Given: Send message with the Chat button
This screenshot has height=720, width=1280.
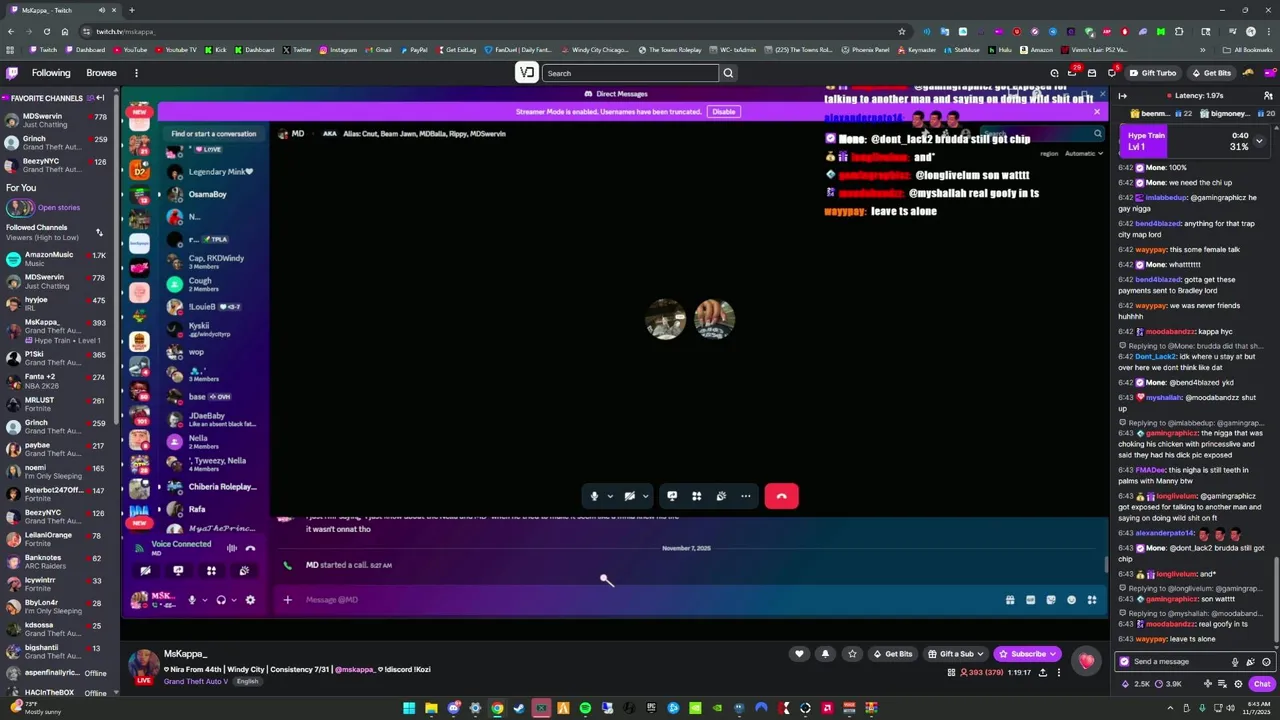Looking at the screenshot, I should click(1262, 684).
